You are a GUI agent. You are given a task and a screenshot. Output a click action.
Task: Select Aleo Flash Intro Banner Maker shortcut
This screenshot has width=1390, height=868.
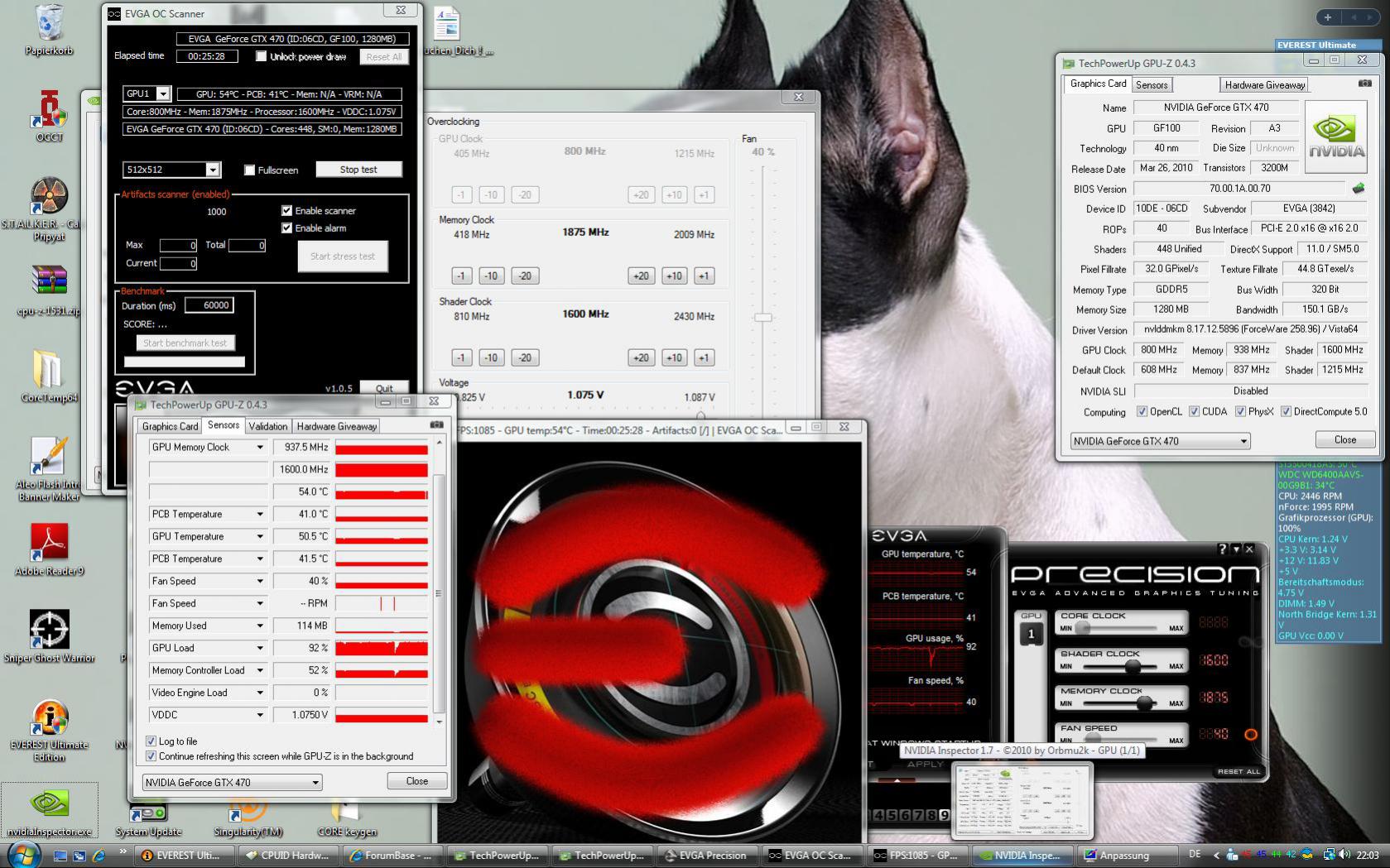[x=49, y=469]
